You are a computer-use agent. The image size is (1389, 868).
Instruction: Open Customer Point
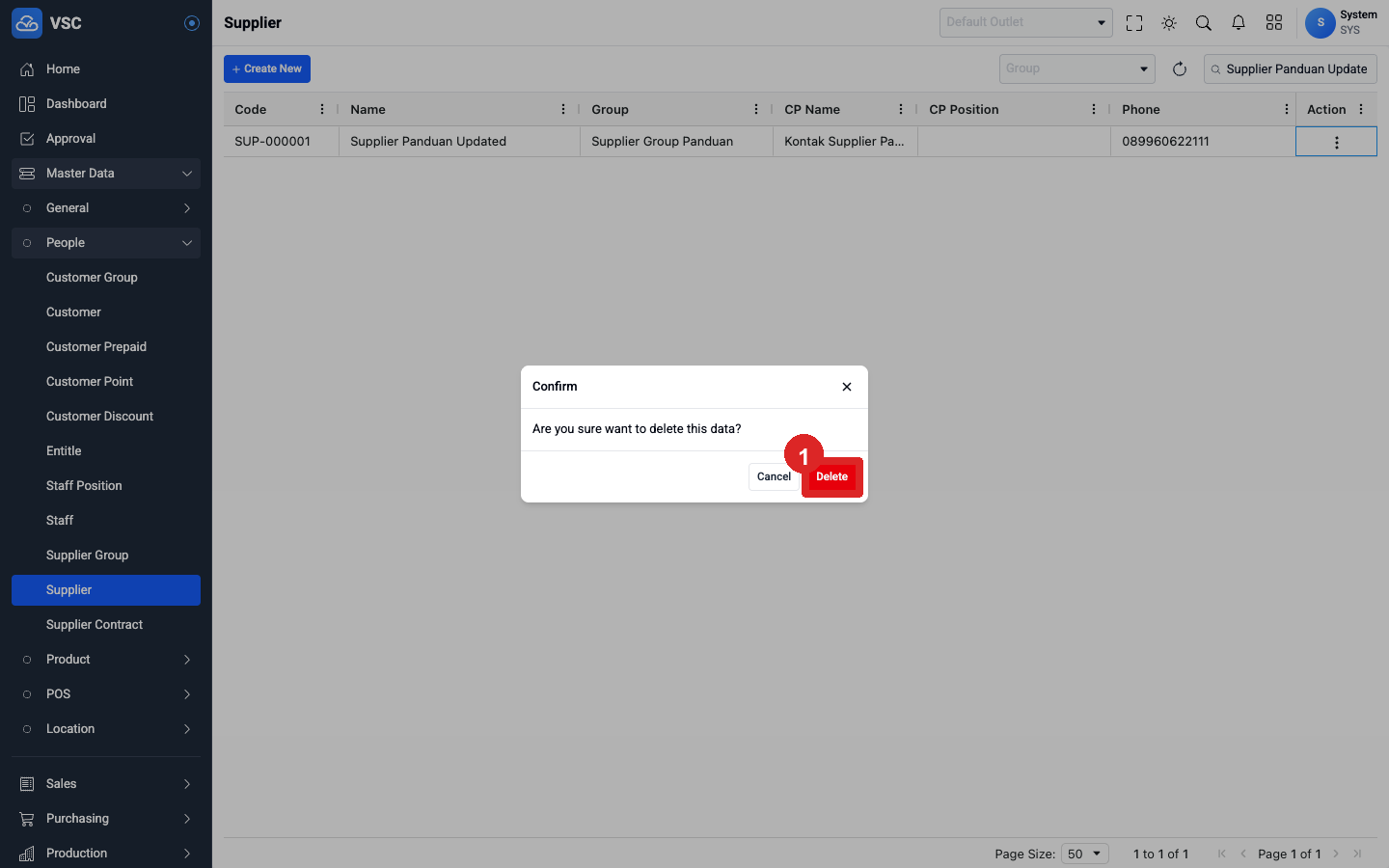point(106,382)
